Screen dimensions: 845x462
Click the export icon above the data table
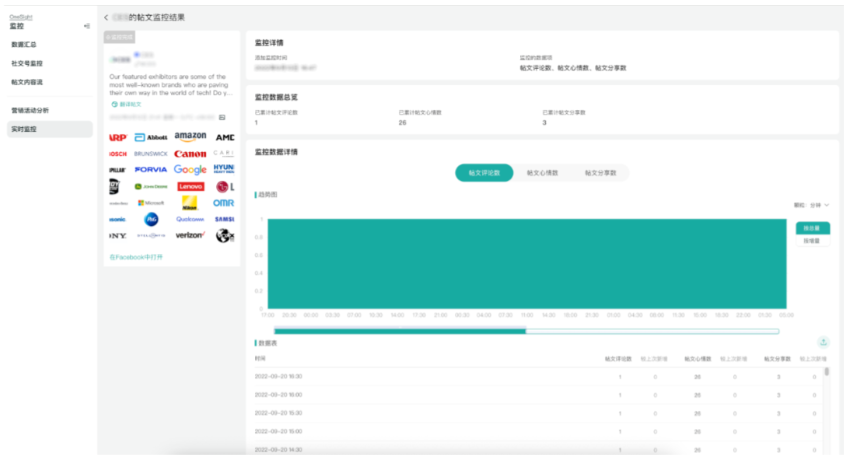(x=823, y=342)
